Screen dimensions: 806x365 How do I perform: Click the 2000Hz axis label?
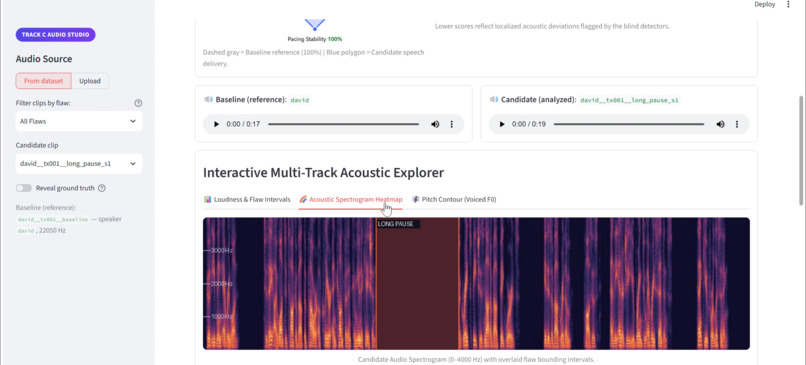point(222,284)
